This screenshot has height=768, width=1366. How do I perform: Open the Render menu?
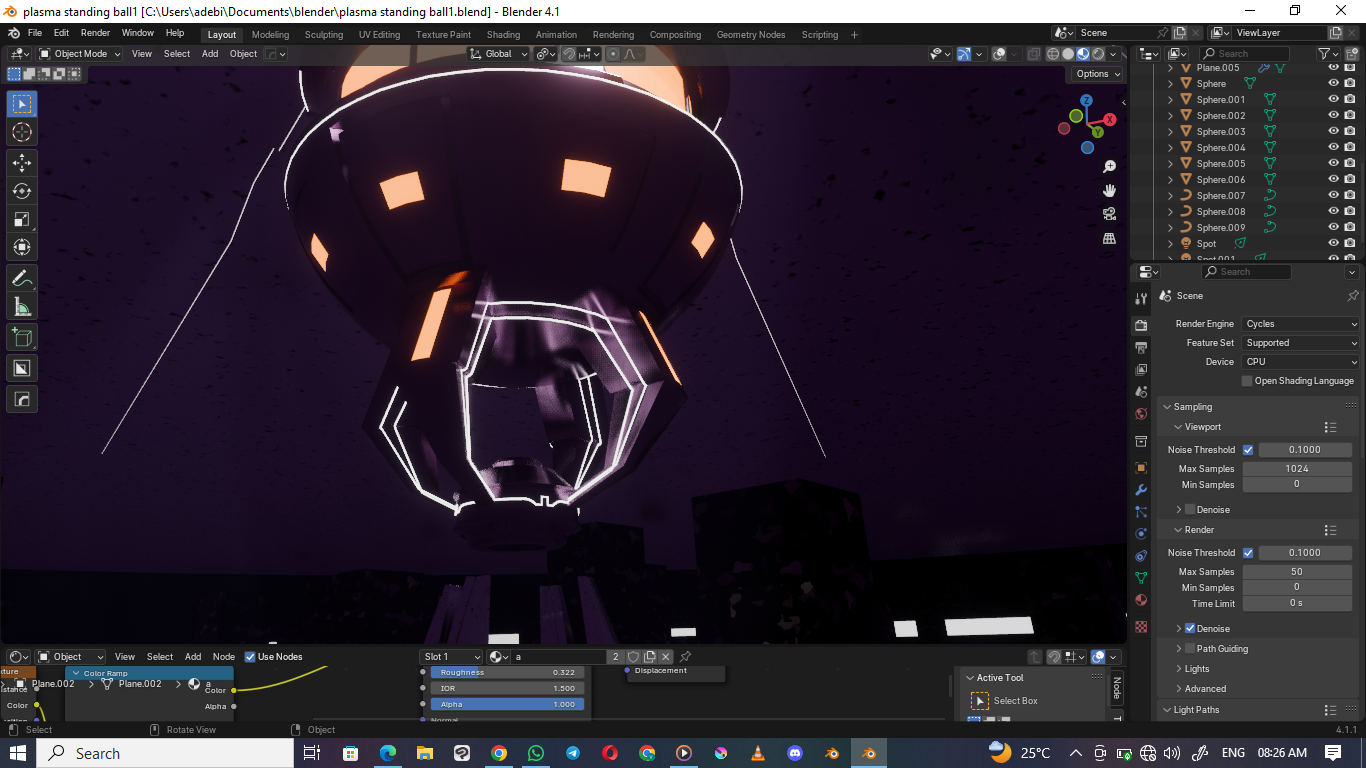tap(95, 33)
